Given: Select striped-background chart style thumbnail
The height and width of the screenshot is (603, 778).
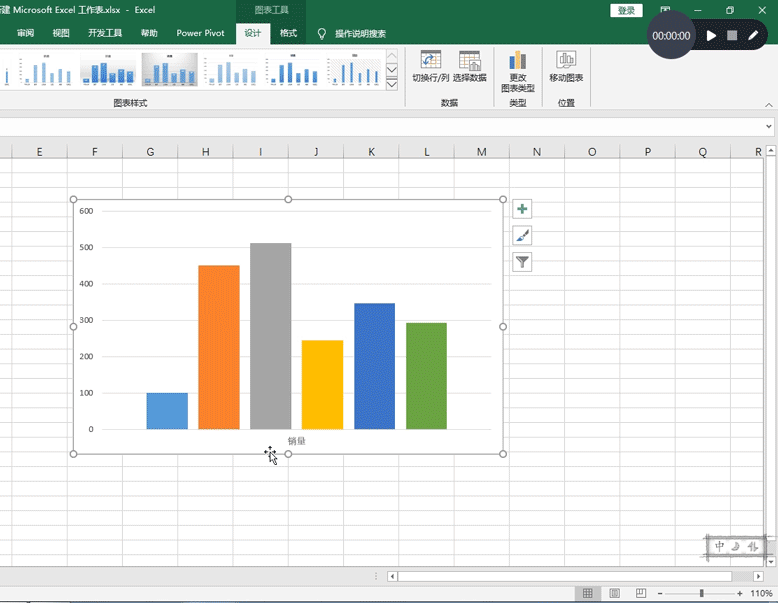Looking at the screenshot, I should [x=355, y=69].
